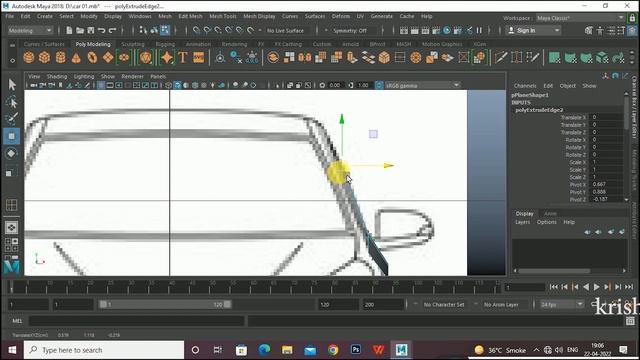Open the Deform menu

(340, 16)
